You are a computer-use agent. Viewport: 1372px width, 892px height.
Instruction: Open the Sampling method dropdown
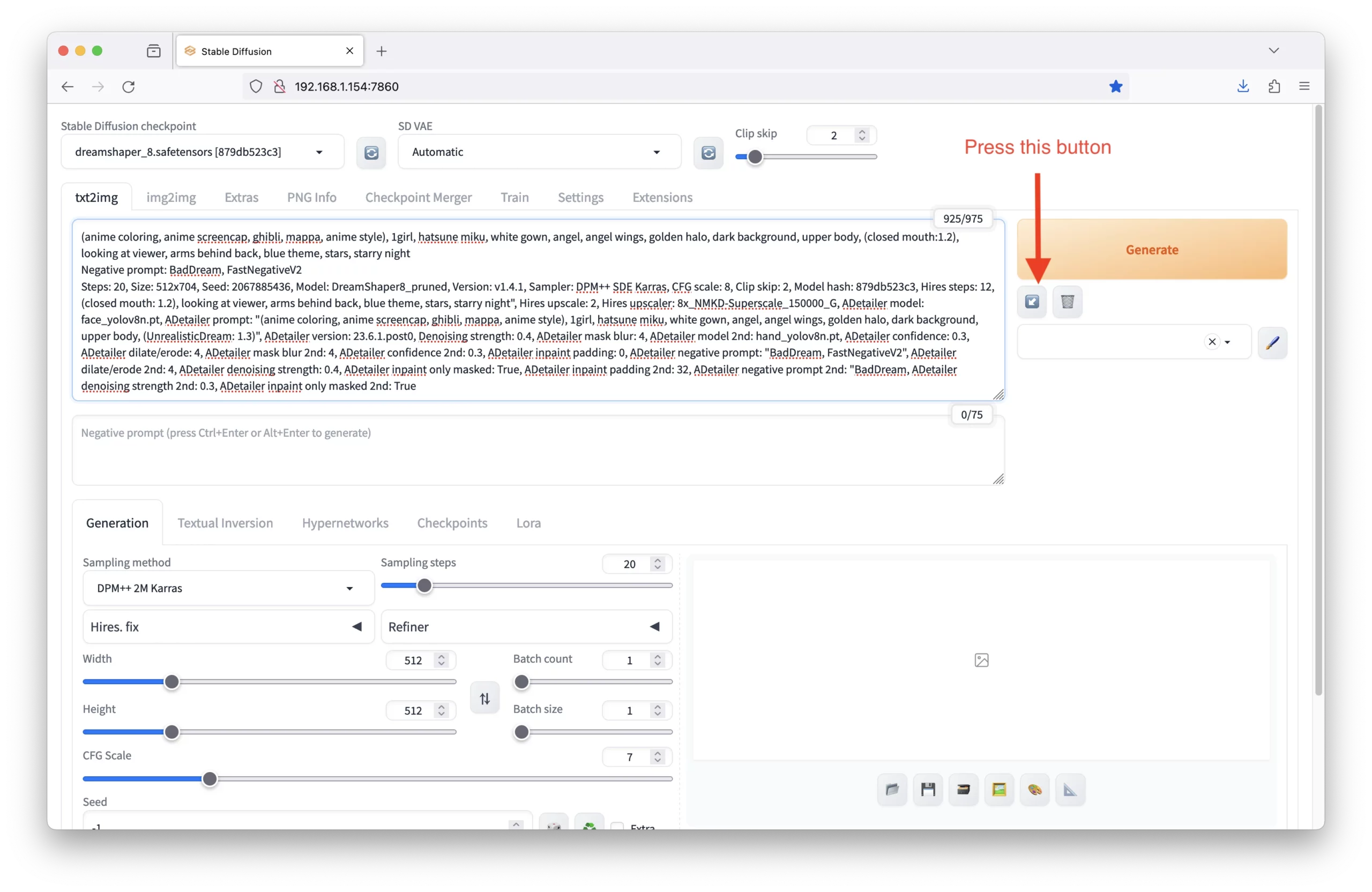[x=228, y=588]
